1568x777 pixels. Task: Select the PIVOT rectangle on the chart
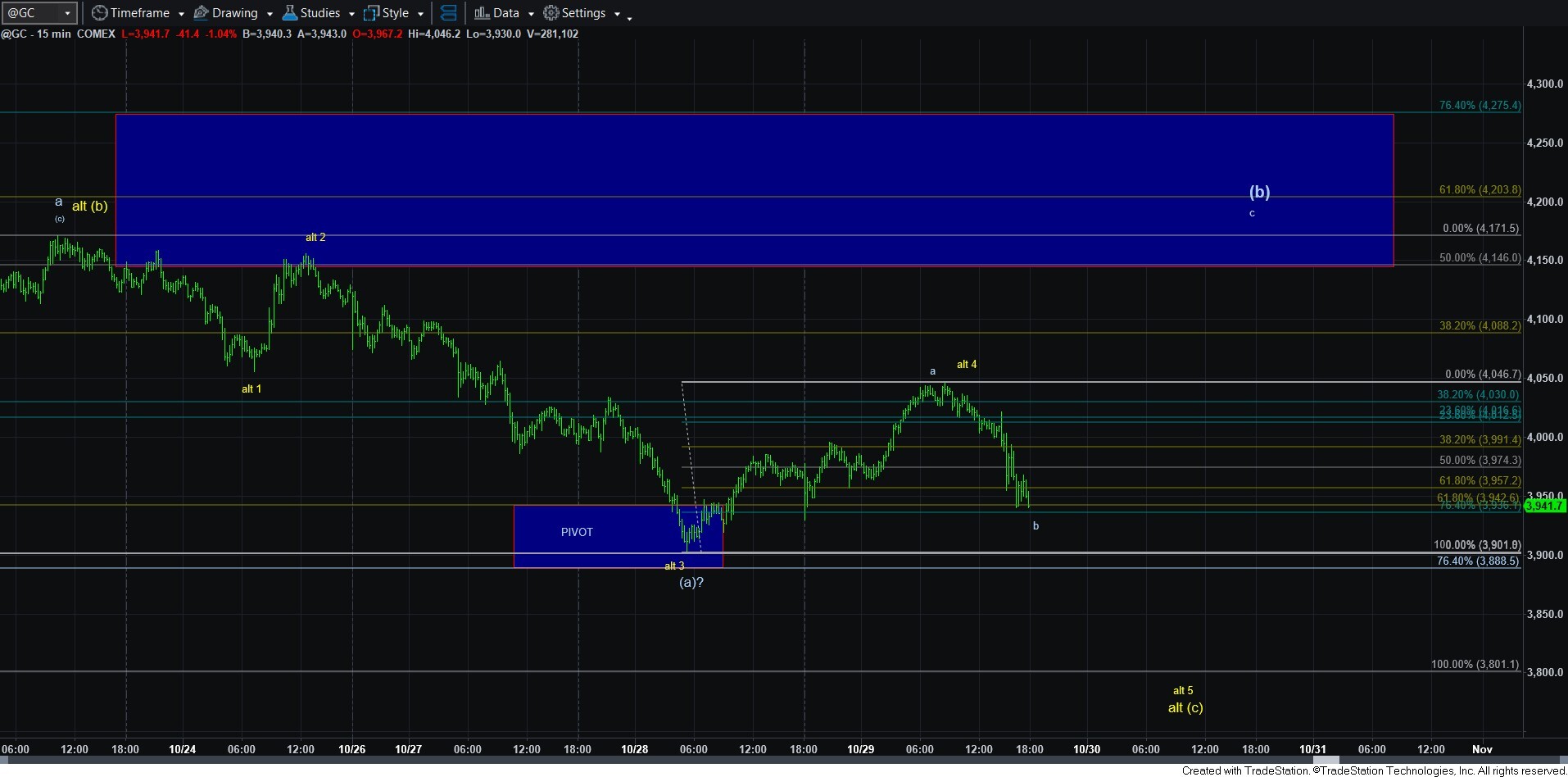[577, 533]
